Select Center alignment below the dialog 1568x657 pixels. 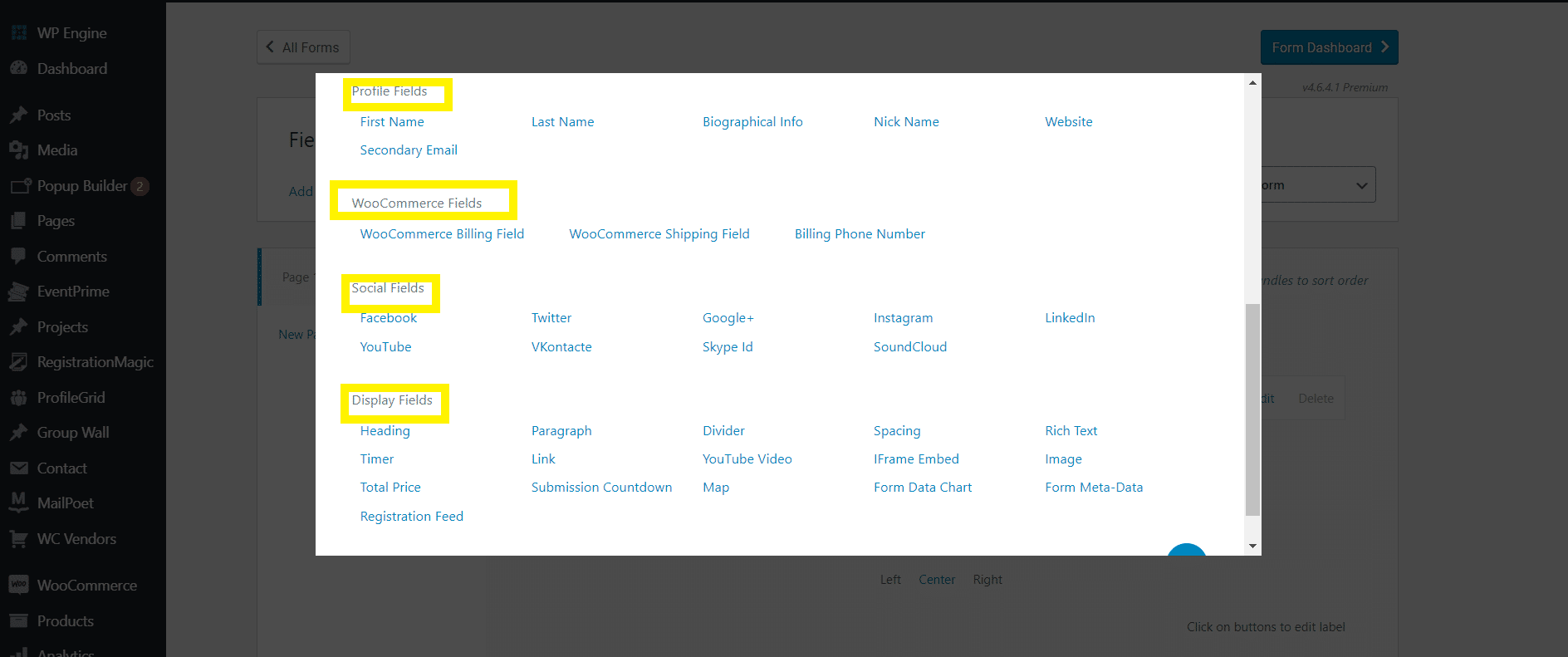click(x=937, y=579)
